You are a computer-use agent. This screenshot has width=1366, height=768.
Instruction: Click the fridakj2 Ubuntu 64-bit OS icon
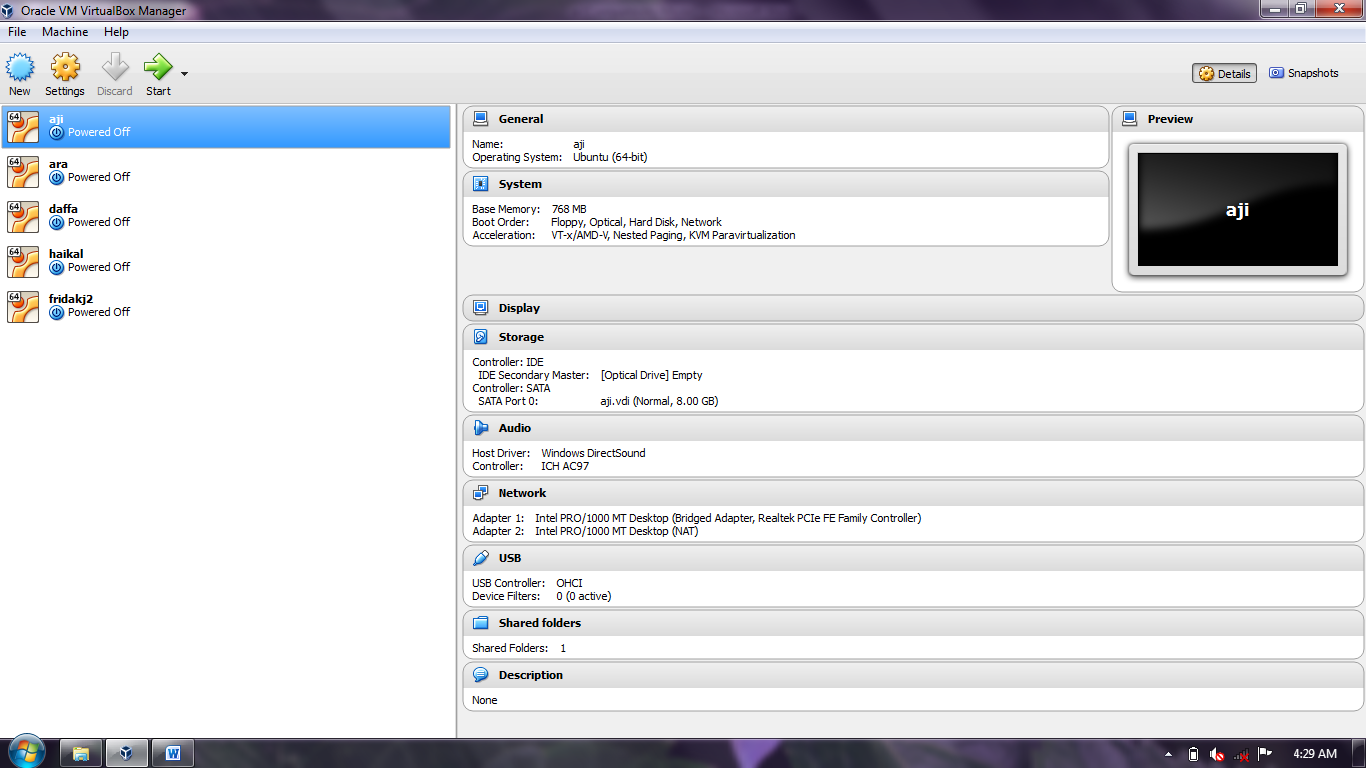23,306
